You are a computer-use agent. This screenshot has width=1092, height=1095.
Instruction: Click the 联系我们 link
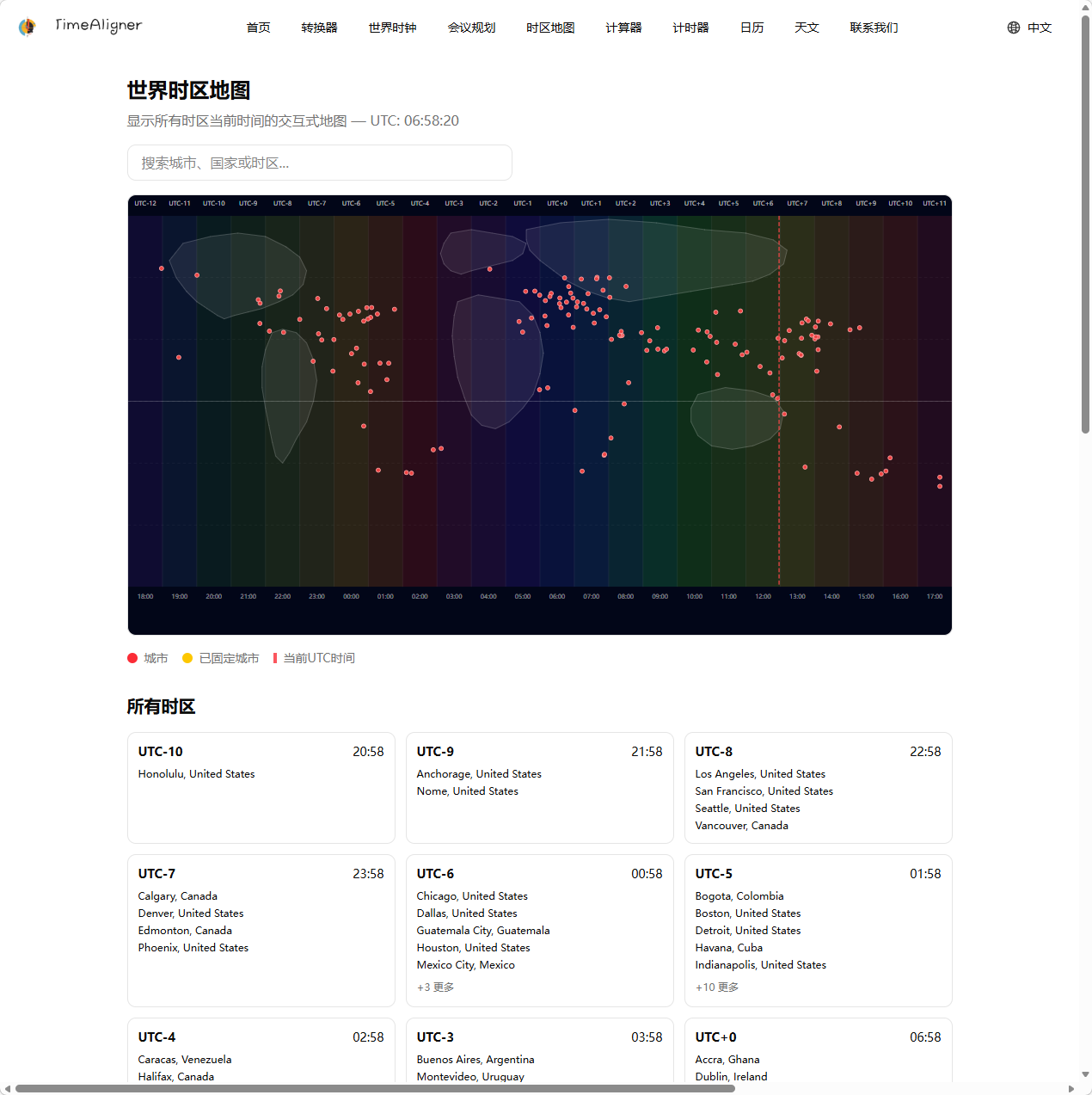(874, 28)
